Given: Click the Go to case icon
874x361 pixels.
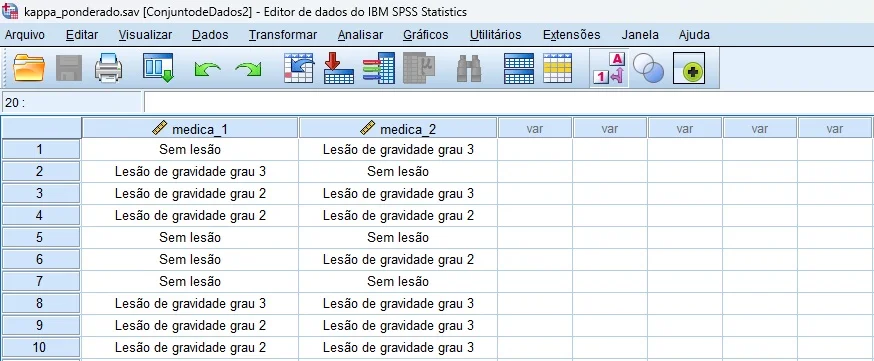Looking at the screenshot, I should pyautogui.click(x=299, y=69).
